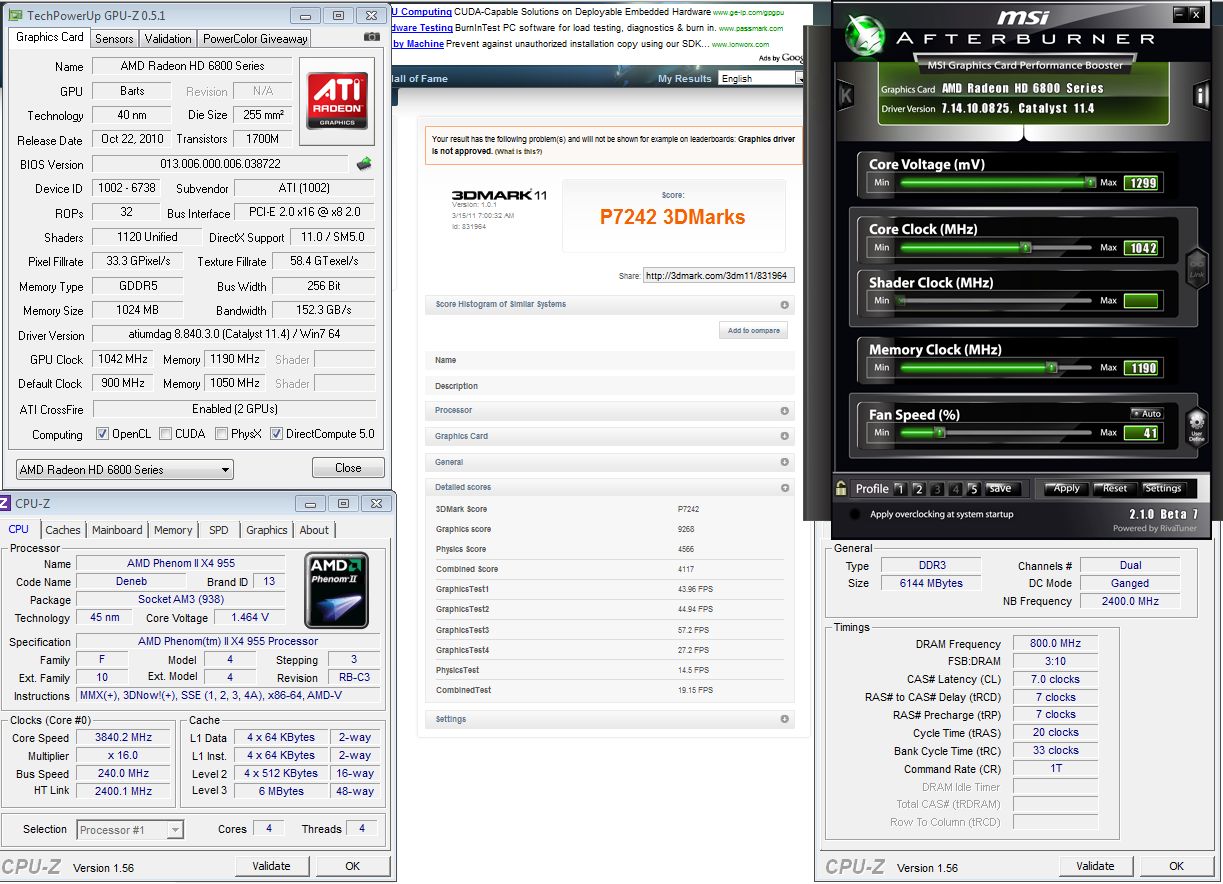
Task: Click the CPU tab in CPU-Z
Action: 19,529
